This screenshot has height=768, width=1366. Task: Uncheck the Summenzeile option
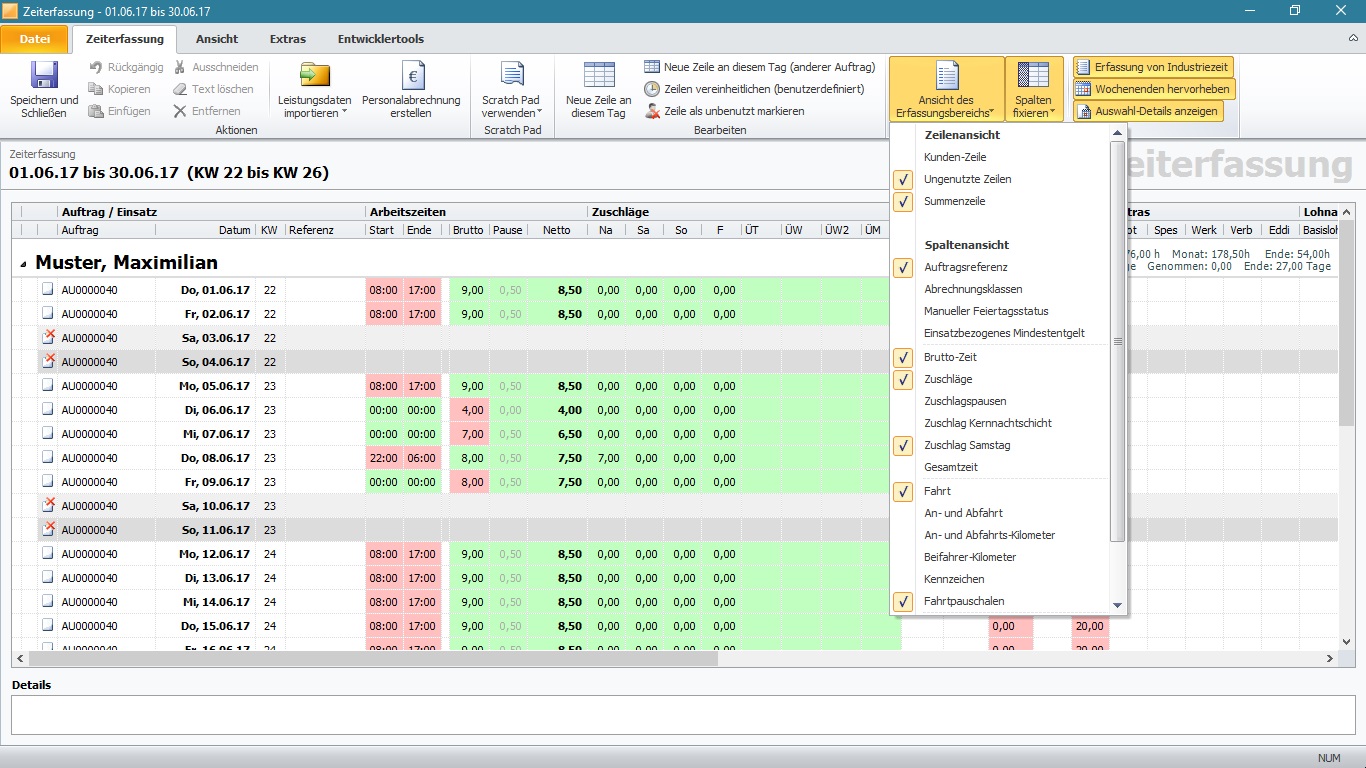pos(903,201)
